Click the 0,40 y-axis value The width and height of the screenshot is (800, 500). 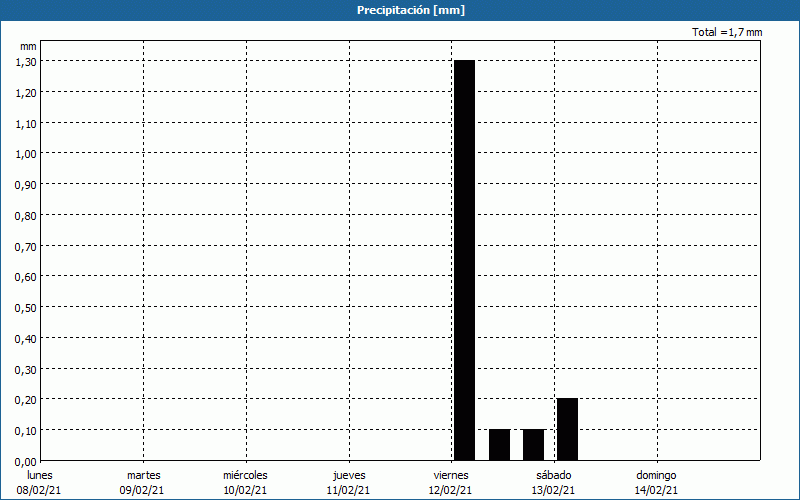(x=26, y=339)
